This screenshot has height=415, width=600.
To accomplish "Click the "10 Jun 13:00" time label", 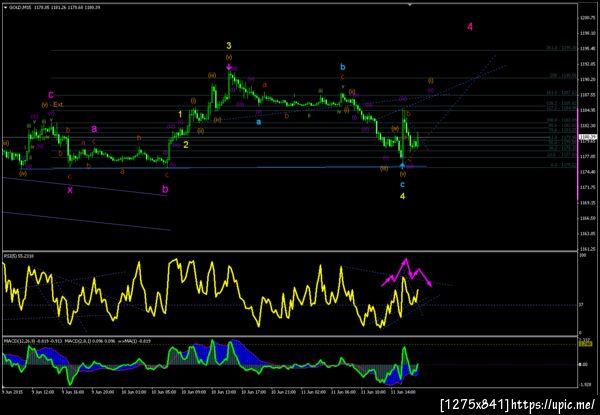I will coord(222,392).
